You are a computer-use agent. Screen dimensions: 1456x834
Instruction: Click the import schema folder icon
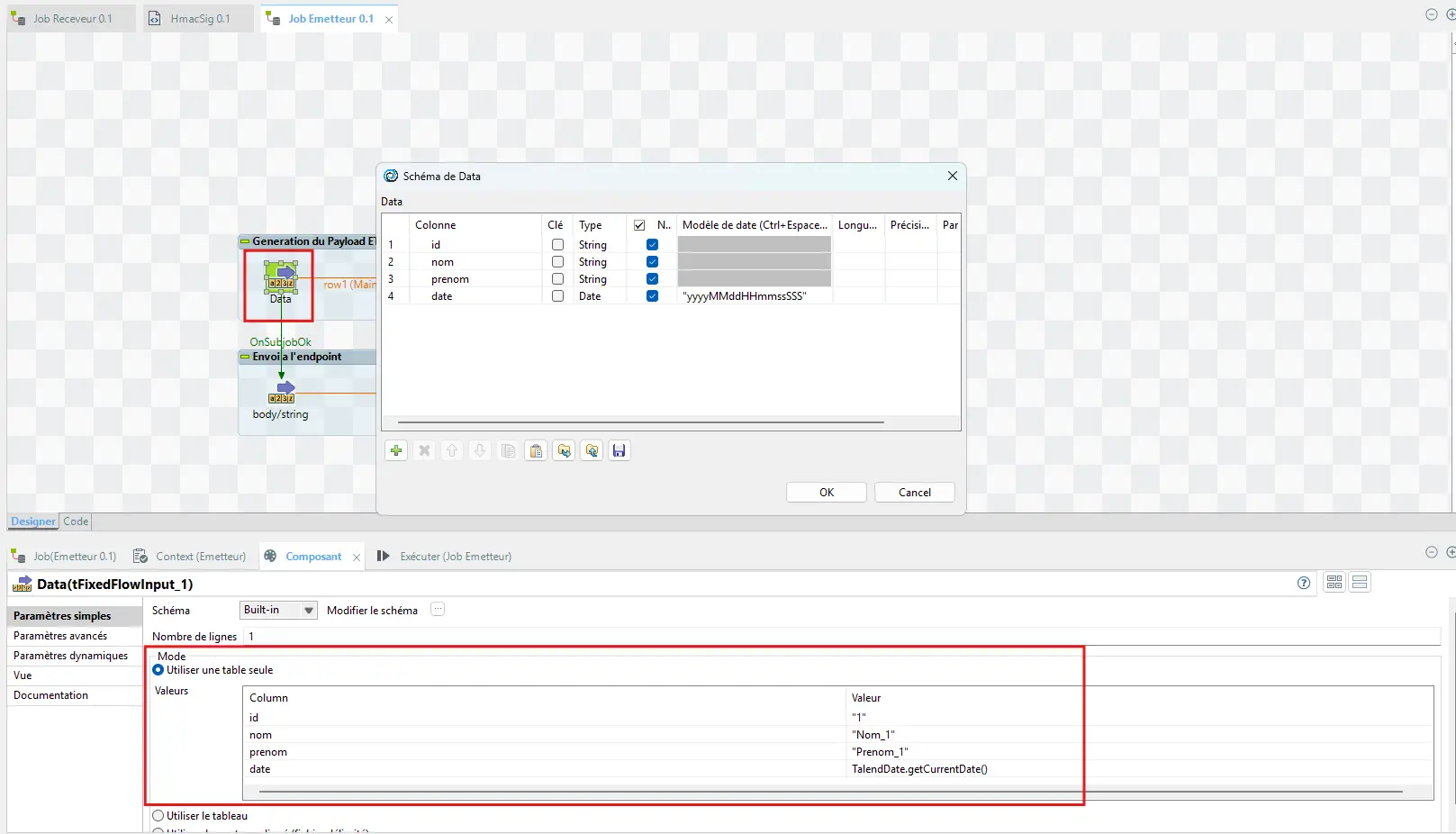click(564, 450)
